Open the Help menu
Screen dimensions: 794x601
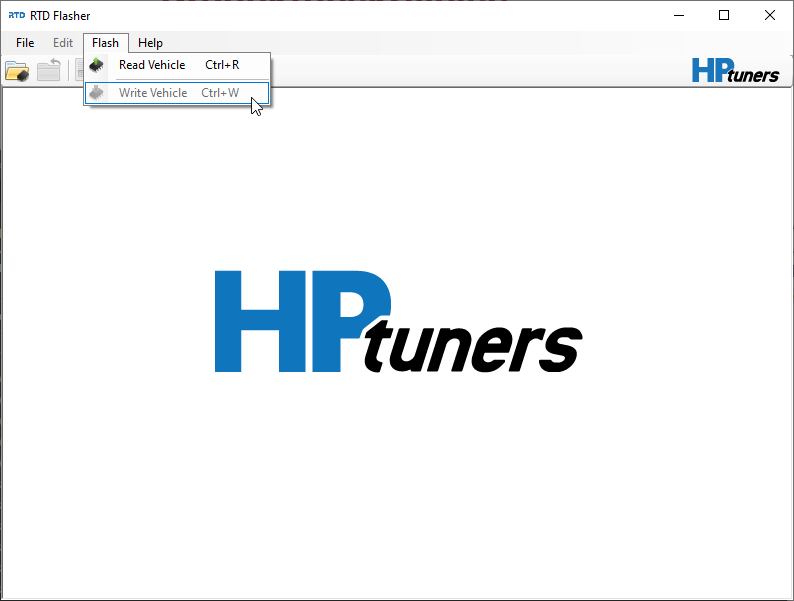tap(150, 43)
